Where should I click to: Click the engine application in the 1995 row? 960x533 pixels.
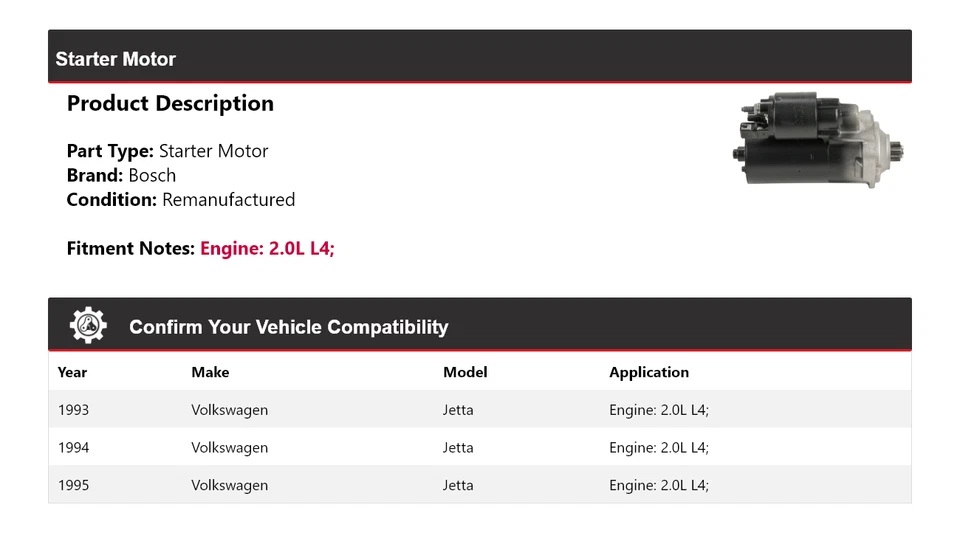[659, 485]
